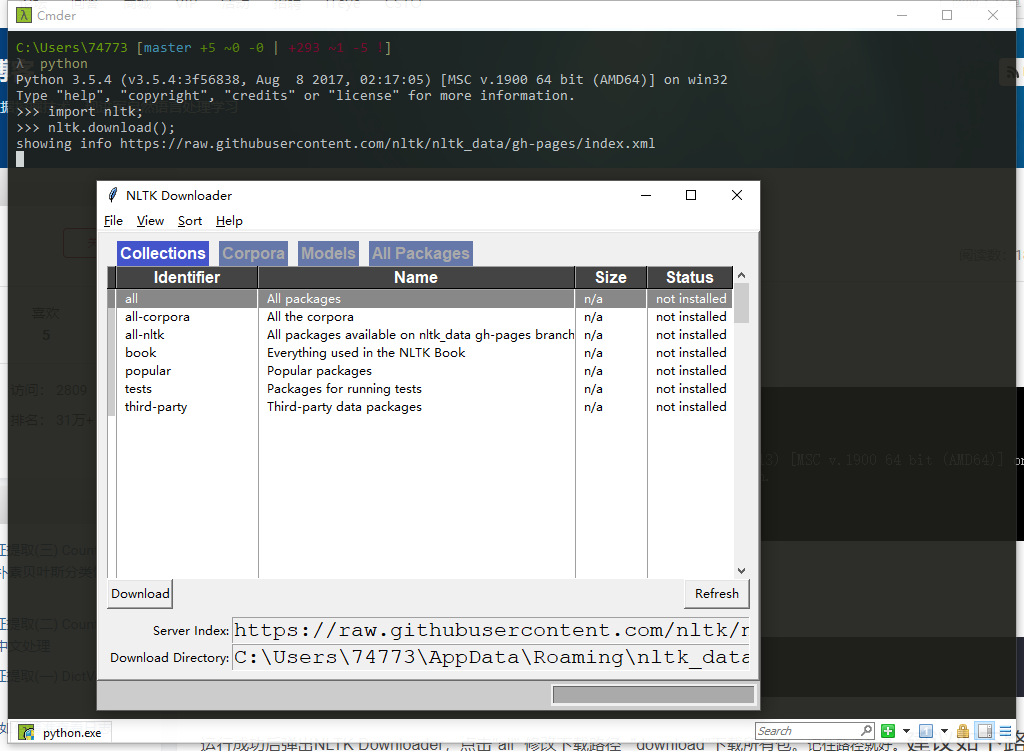Click the active console number icon
This screenshot has height=751, width=1024.
tap(925, 731)
